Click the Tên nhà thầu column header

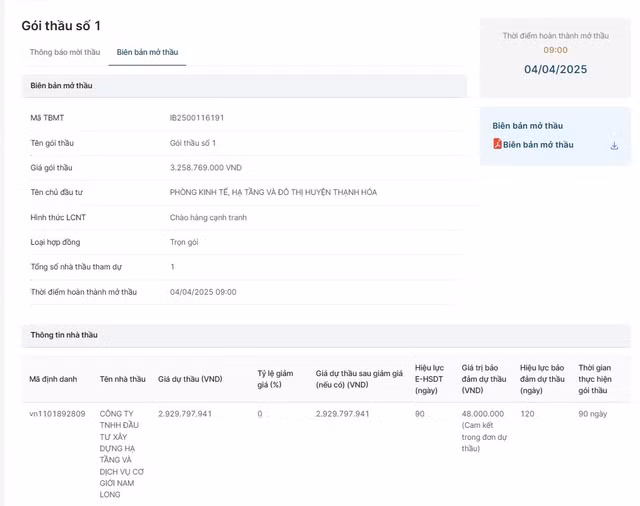(122, 379)
